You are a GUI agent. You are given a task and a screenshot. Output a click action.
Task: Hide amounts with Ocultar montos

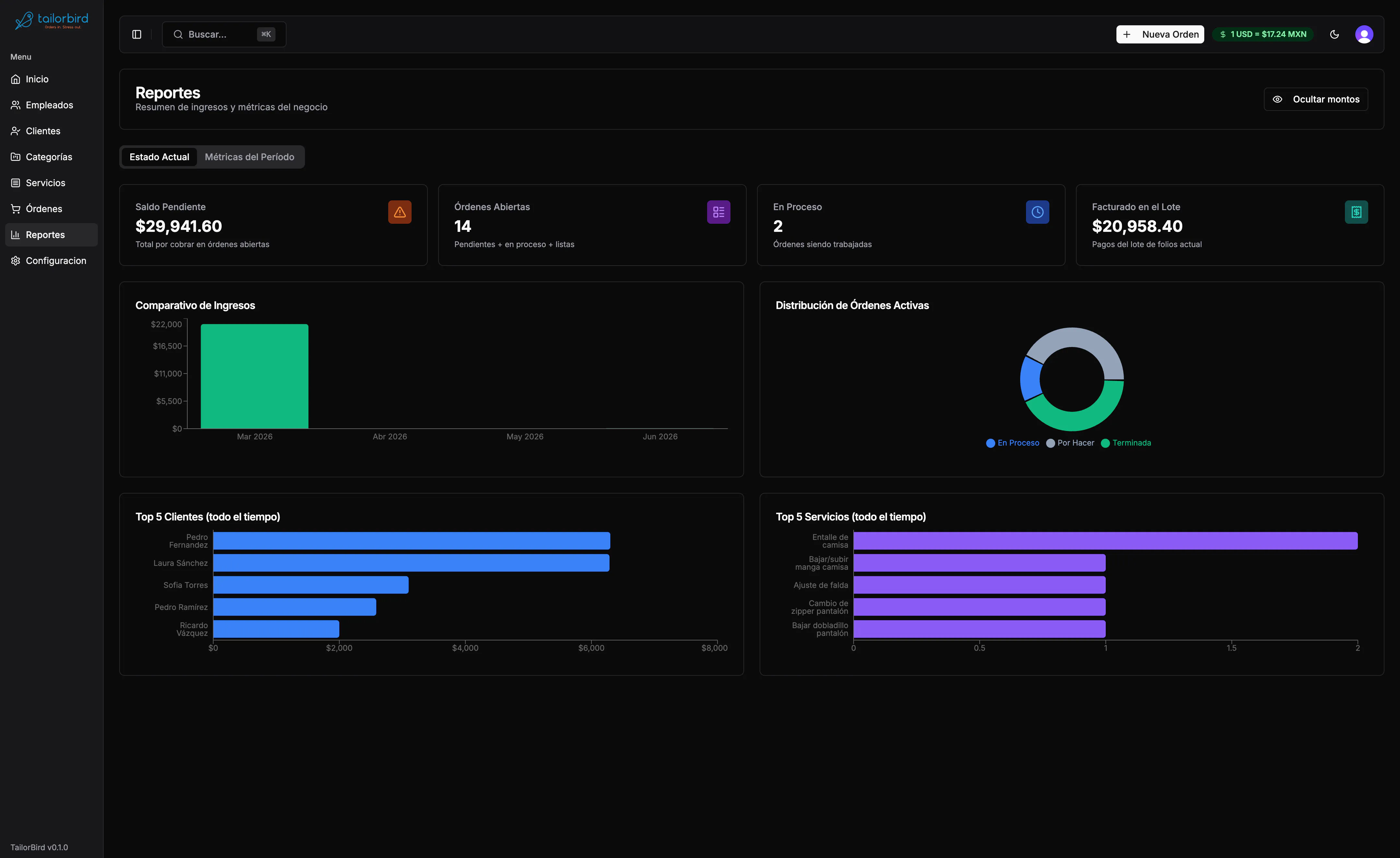point(1315,99)
